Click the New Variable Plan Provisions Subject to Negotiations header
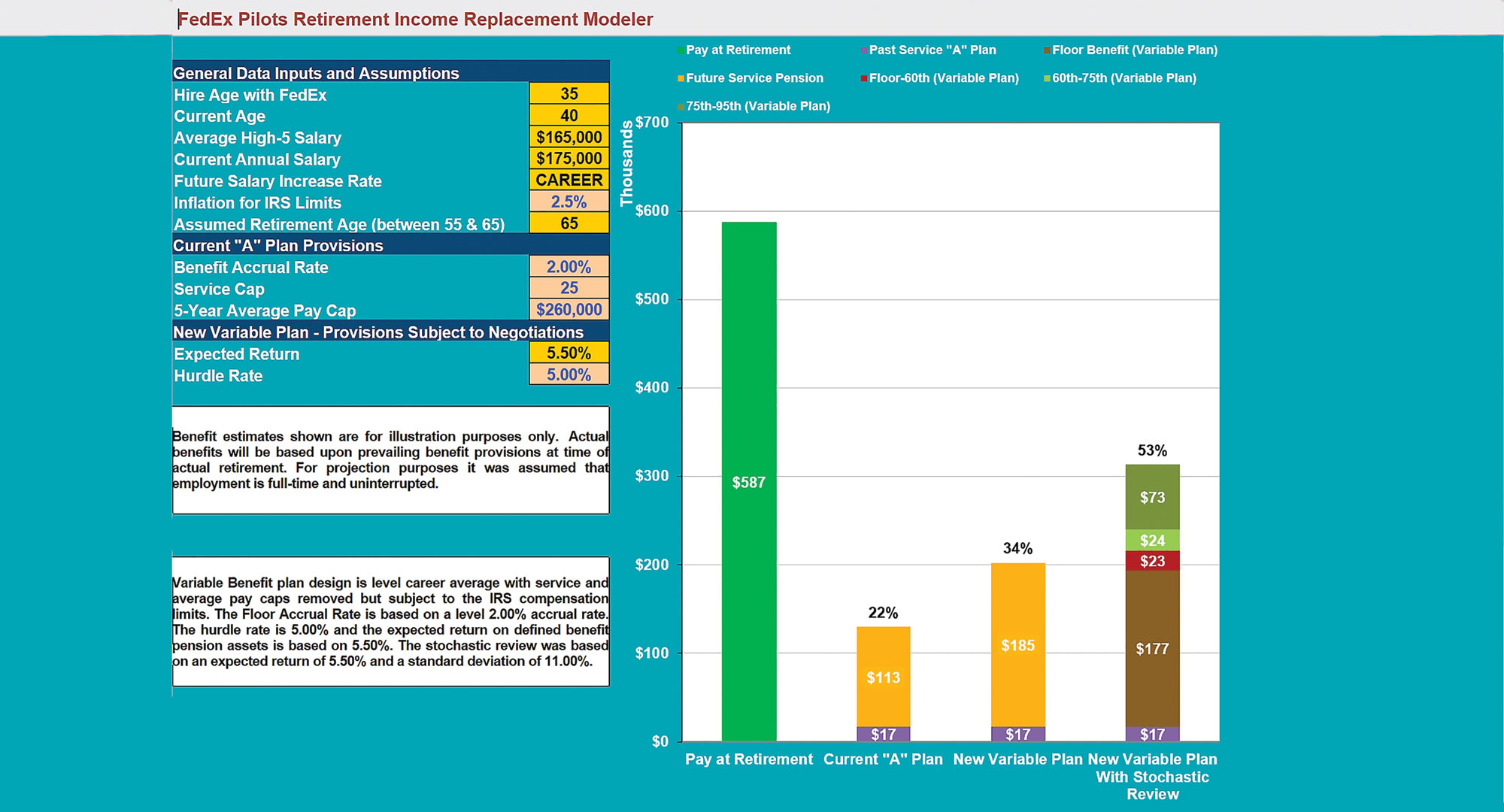This screenshot has height=812, width=1504. [391, 332]
